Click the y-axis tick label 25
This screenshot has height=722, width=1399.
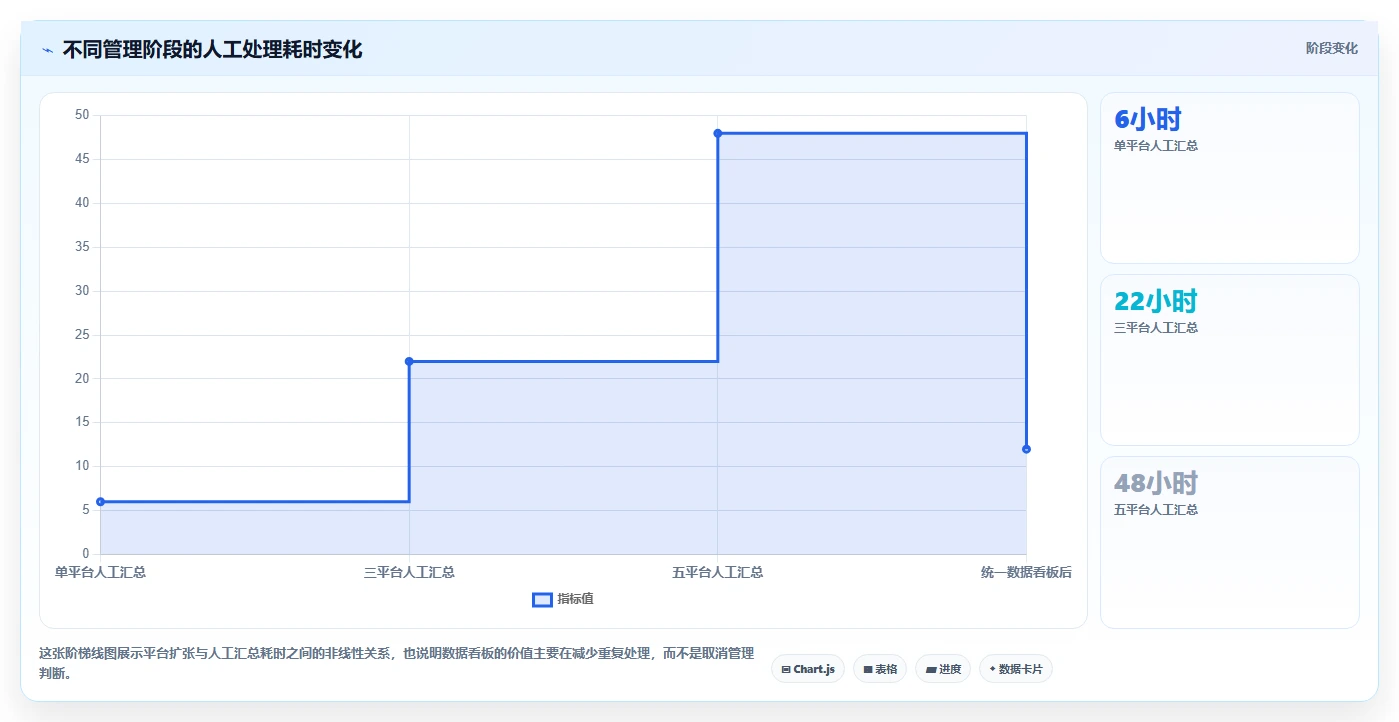coord(82,334)
